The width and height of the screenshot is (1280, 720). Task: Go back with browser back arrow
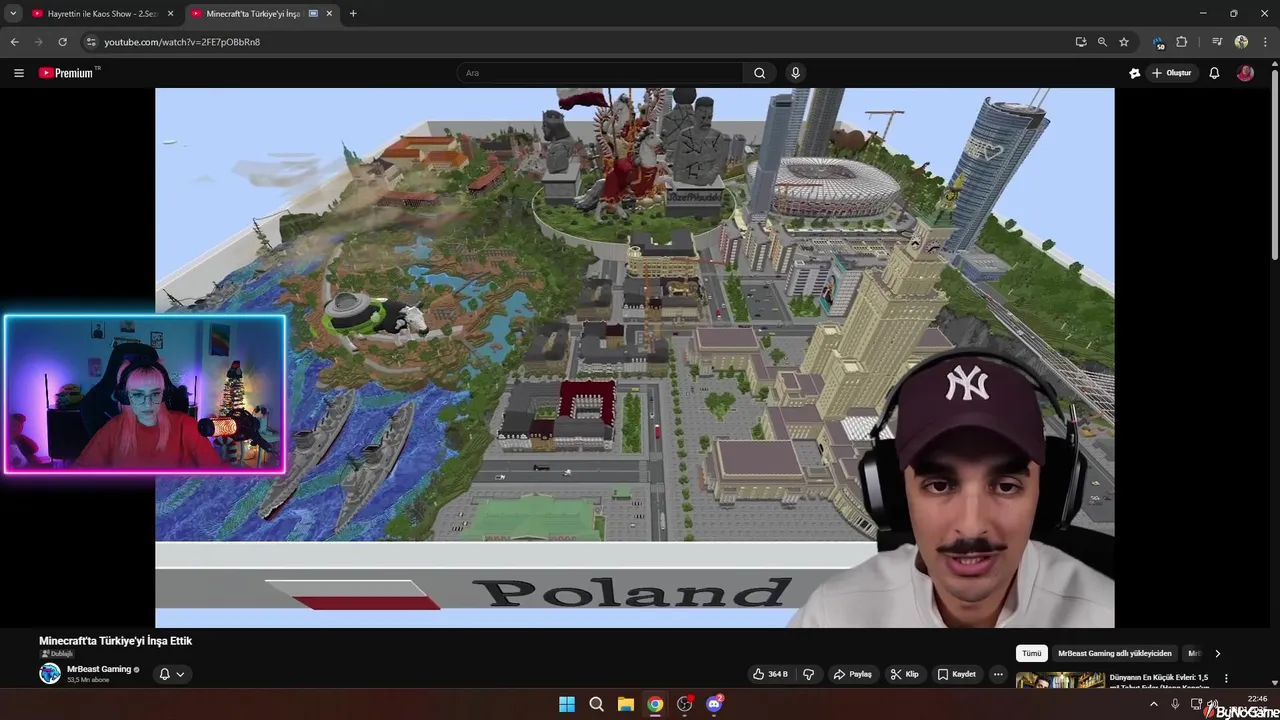[14, 42]
